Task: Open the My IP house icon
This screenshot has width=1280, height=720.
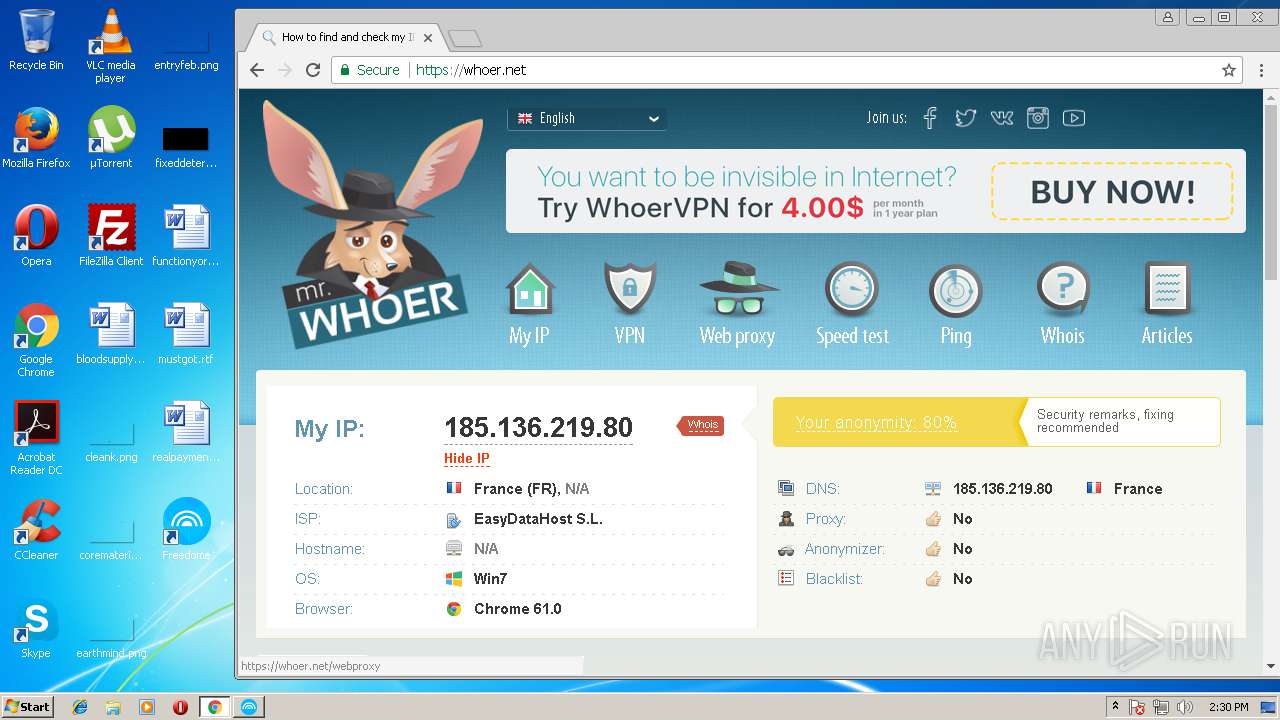Action: (x=529, y=290)
